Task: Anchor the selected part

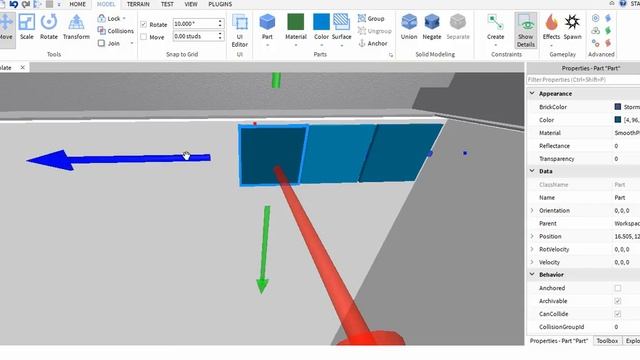Action: pyautogui.click(x=372, y=43)
